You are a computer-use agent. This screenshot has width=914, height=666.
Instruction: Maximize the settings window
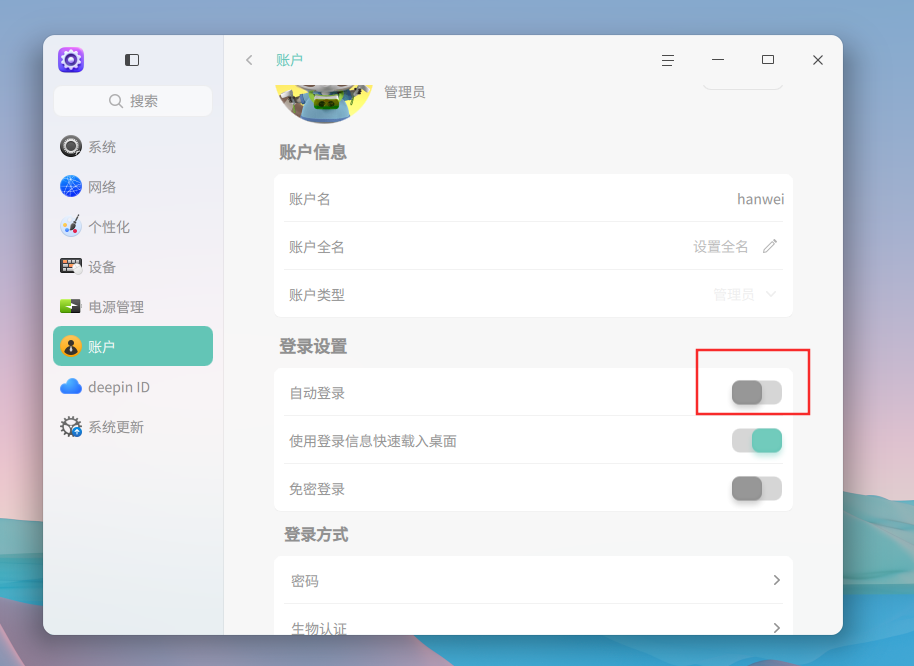click(x=768, y=60)
